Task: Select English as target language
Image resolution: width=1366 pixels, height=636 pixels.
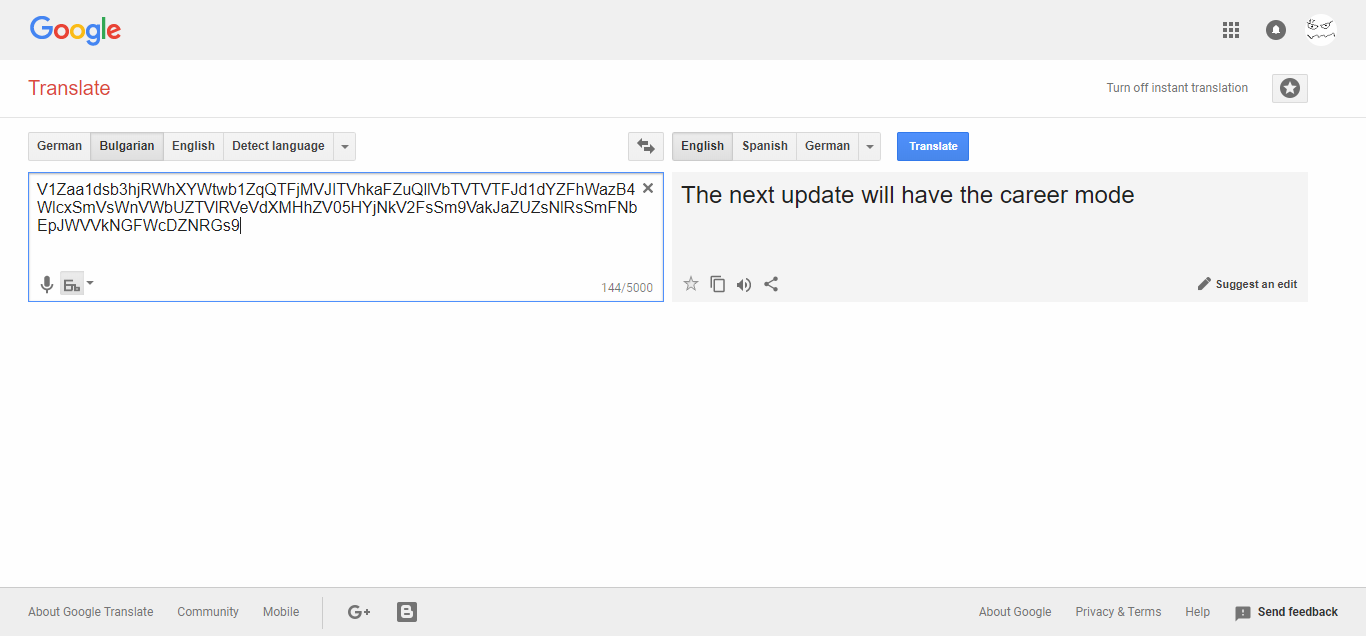Action: (703, 146)
